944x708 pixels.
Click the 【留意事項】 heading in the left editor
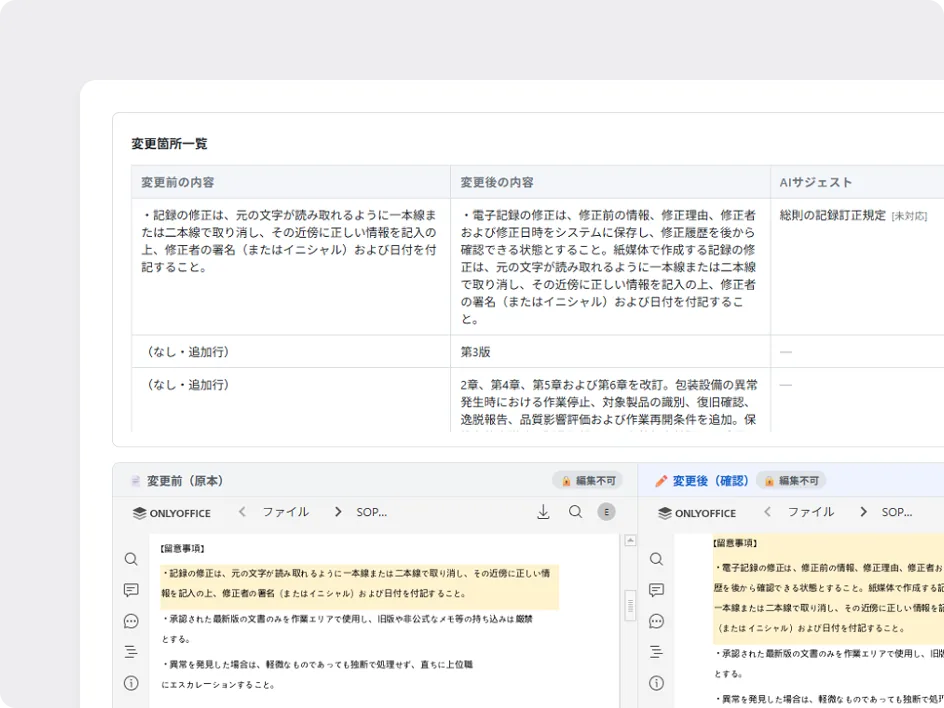tap(183, 548)
